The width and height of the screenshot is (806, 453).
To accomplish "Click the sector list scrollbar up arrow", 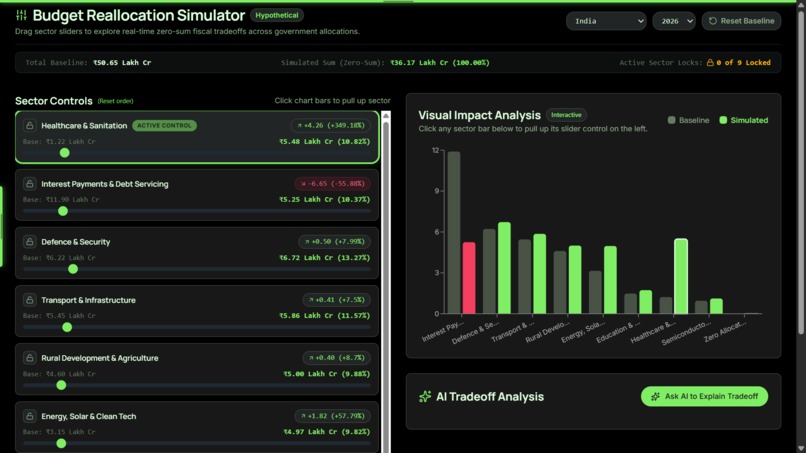I will (386, 115).
